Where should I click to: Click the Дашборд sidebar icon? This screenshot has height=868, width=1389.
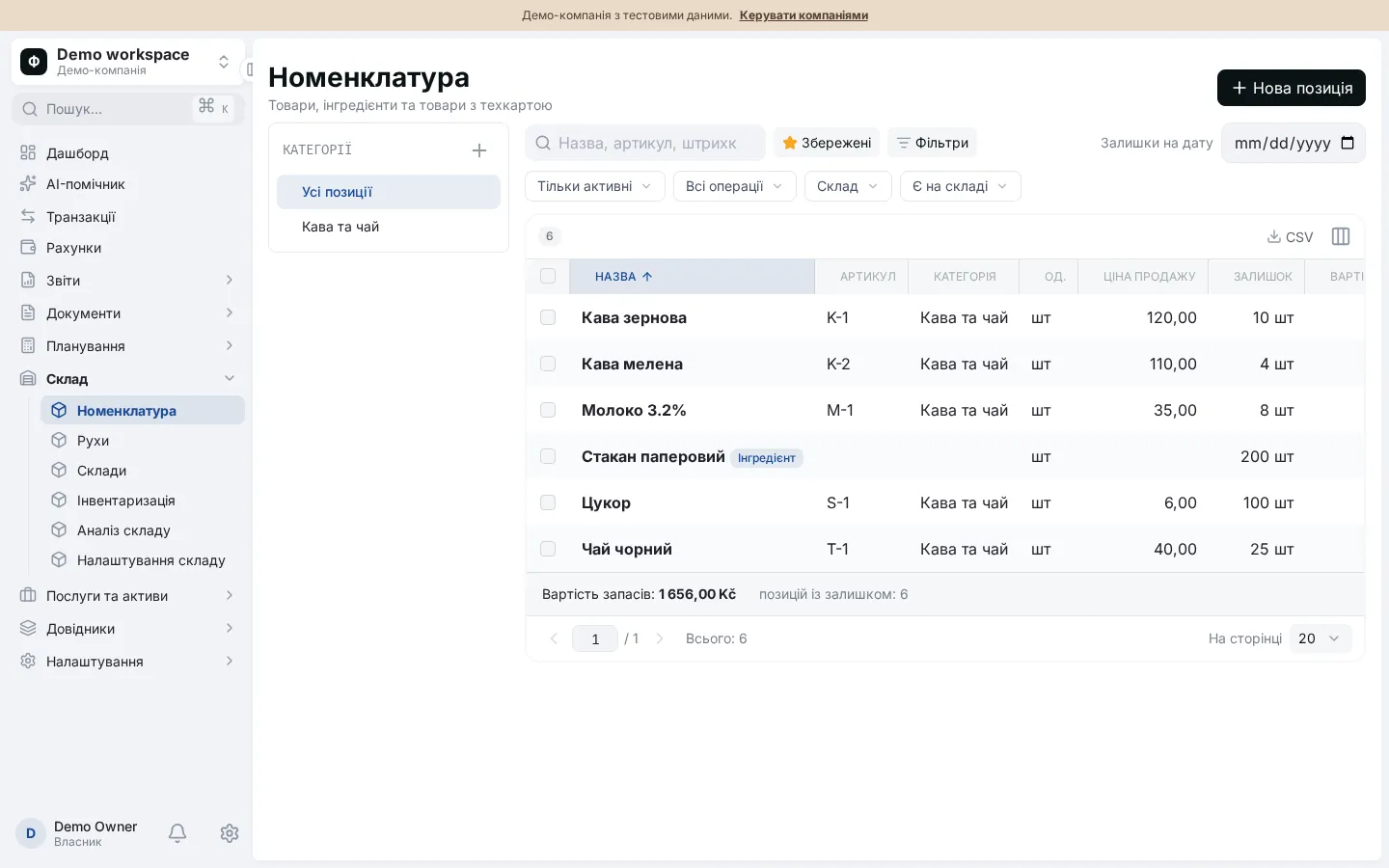(x=28, y=153)
